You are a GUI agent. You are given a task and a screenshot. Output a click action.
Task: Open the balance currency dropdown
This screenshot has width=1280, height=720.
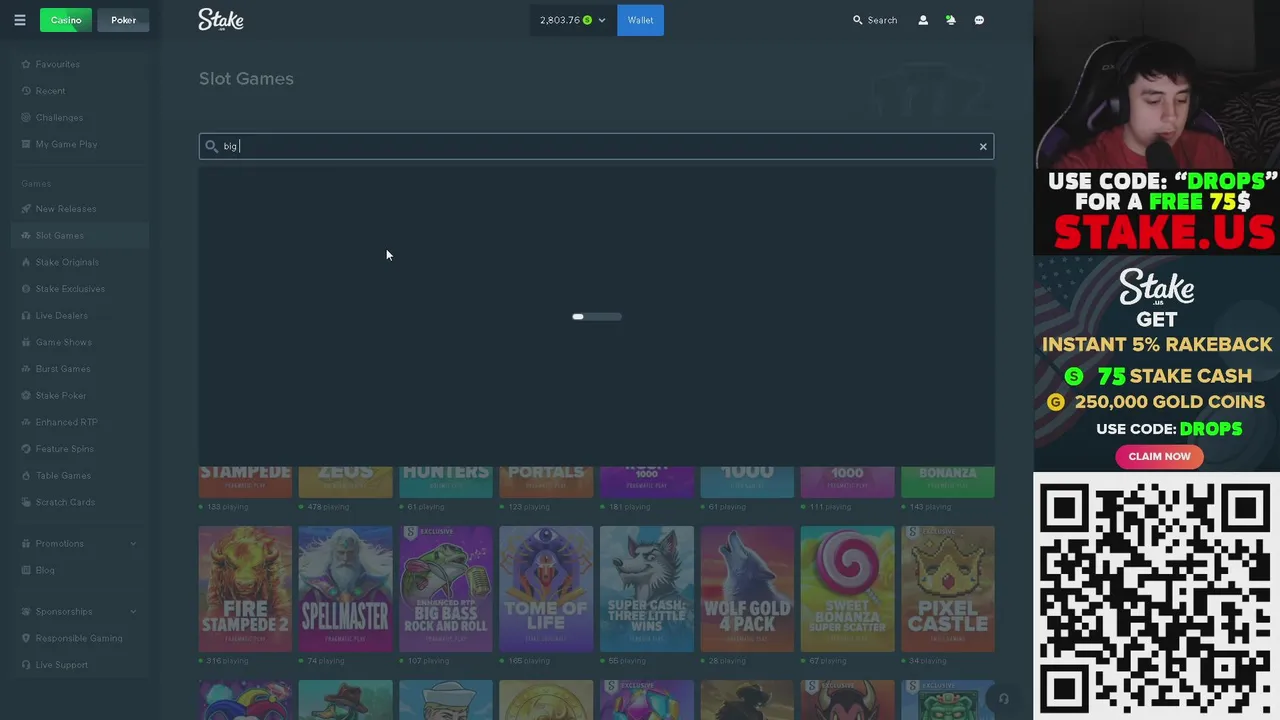573,20
